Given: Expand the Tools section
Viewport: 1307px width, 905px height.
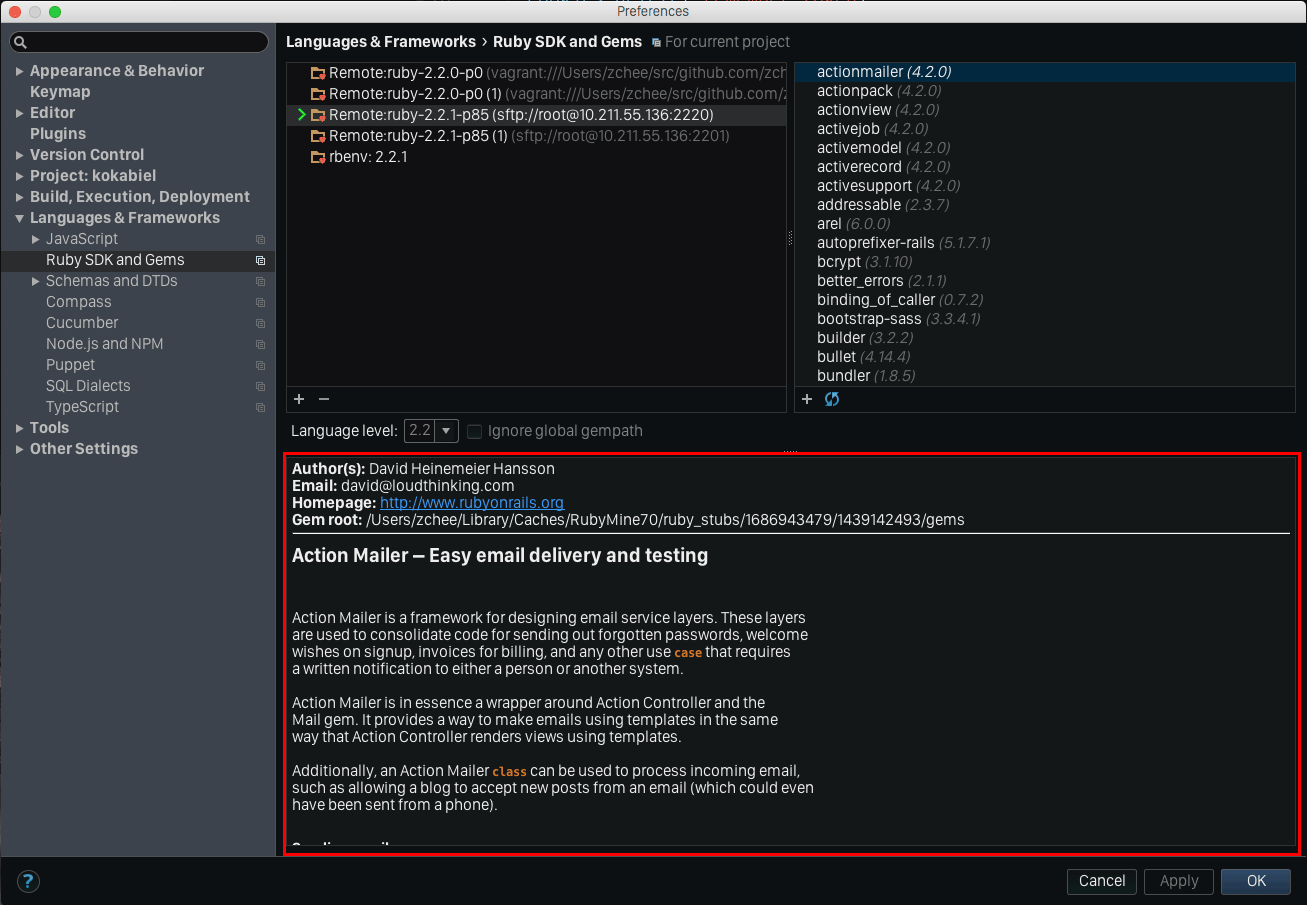Looking at the screenshot, I should [20, 428].
